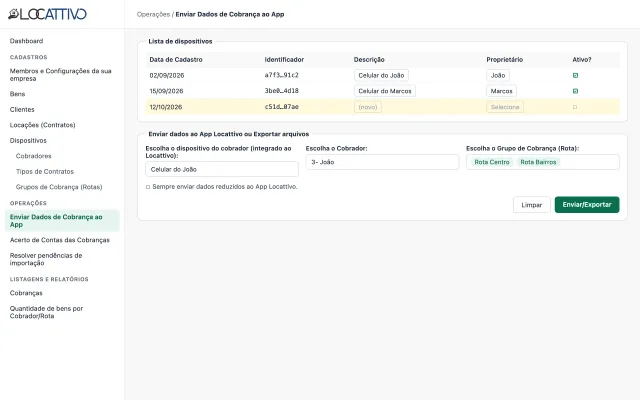Screen dimensions: 640x400
Task: Click the Identificador column header
Action: (284, 60)
